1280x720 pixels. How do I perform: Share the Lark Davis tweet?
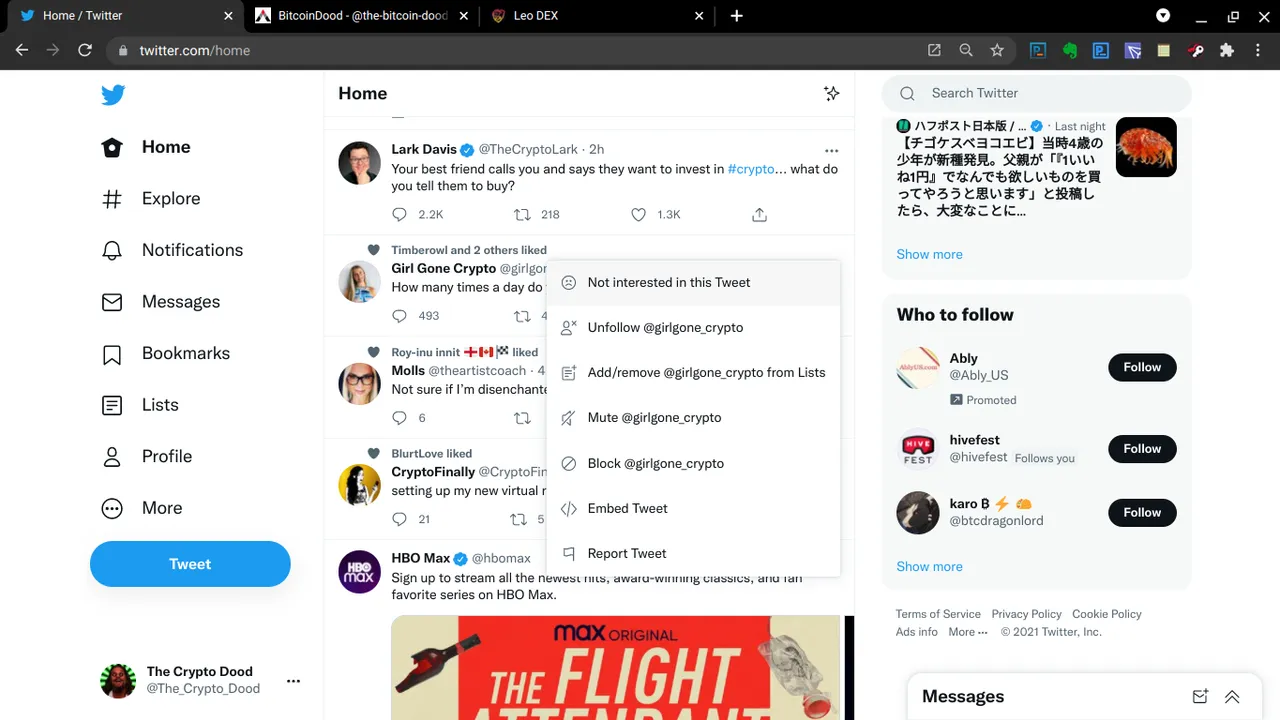pos(759,214)
